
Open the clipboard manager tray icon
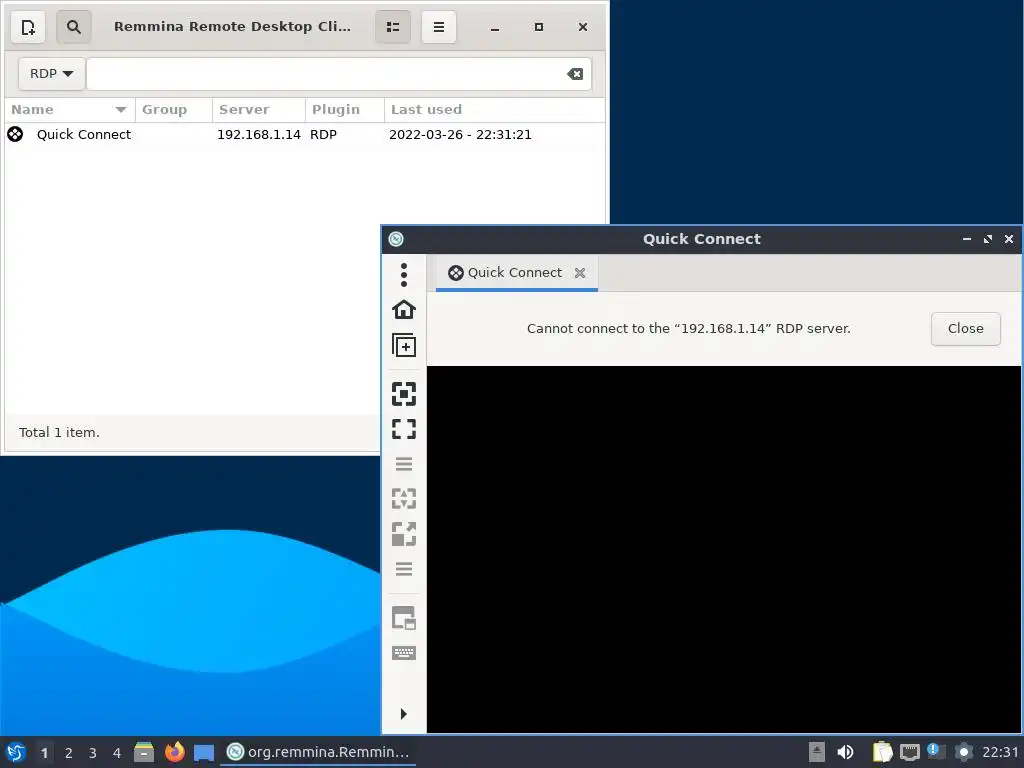[x=882, y=752]
